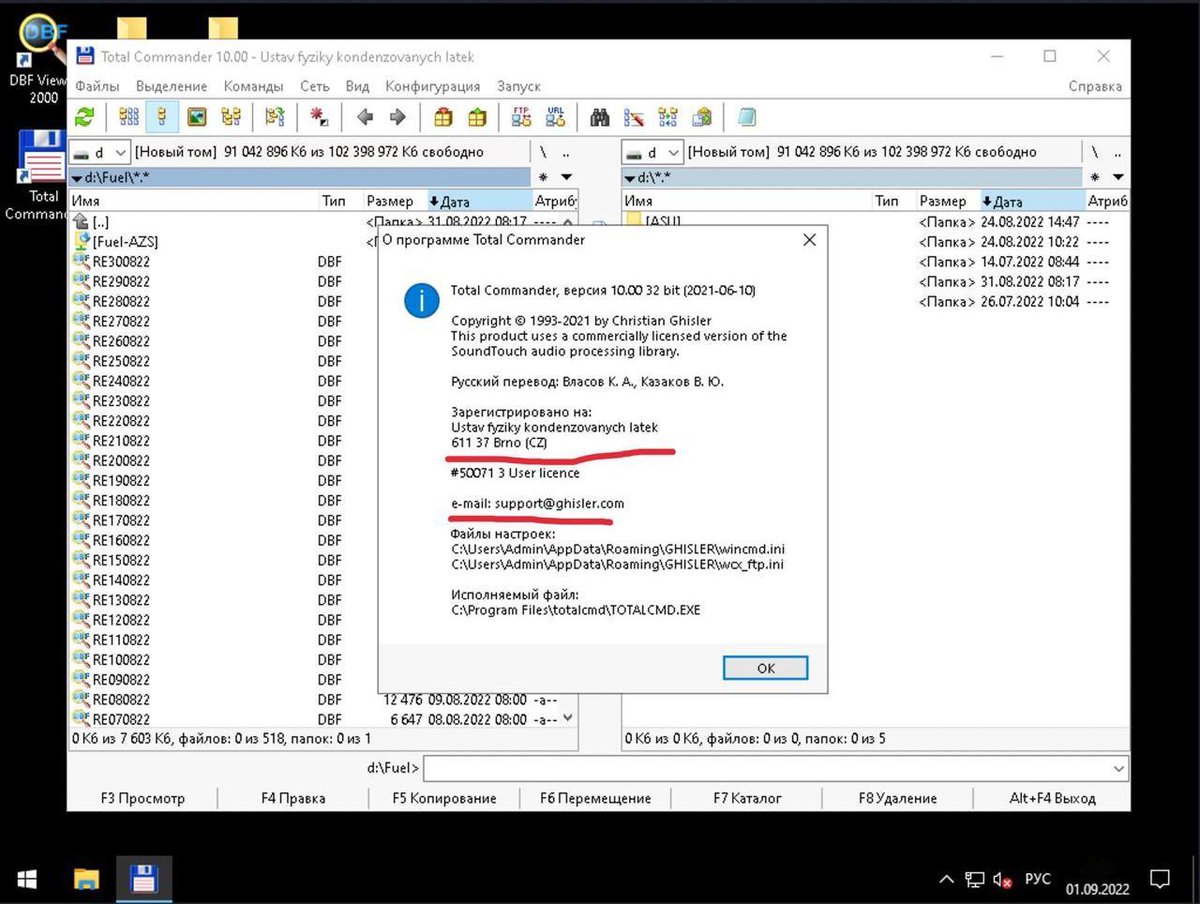Go forward using the right arrow icon
1200x904 pixels.
398,117
